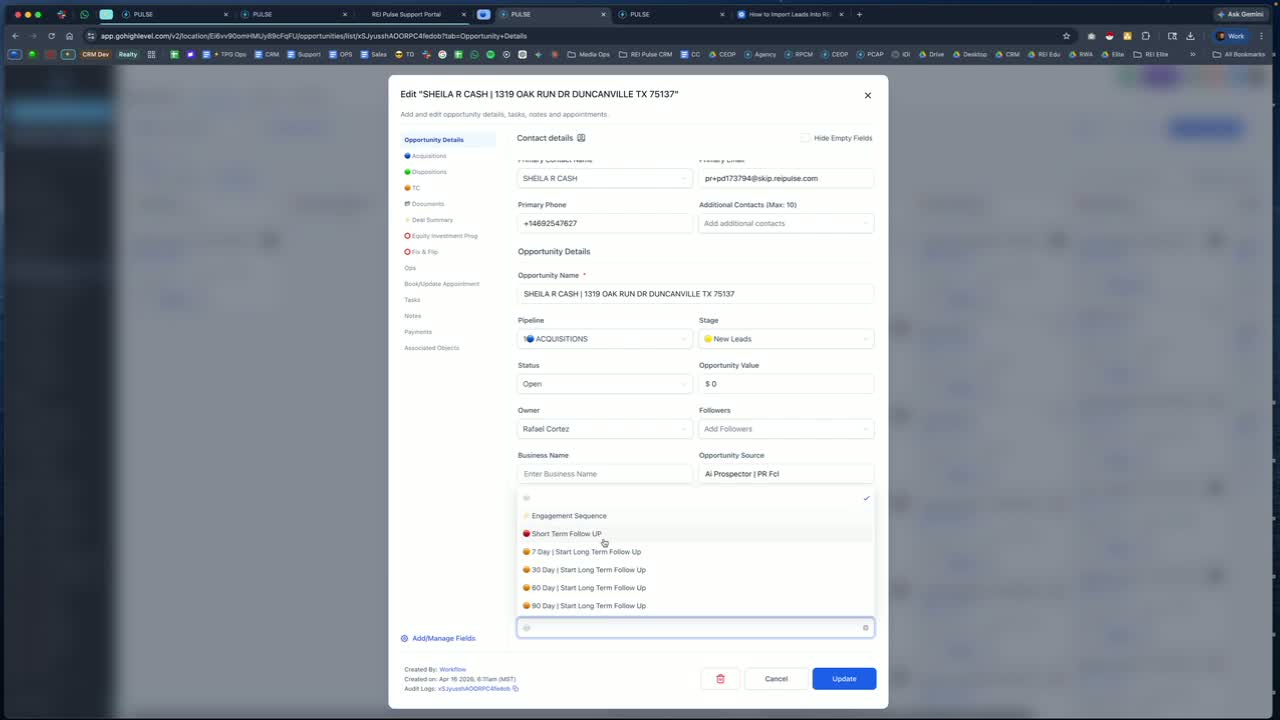
Task: Open a new browser tab
Action: click(859, 14)
